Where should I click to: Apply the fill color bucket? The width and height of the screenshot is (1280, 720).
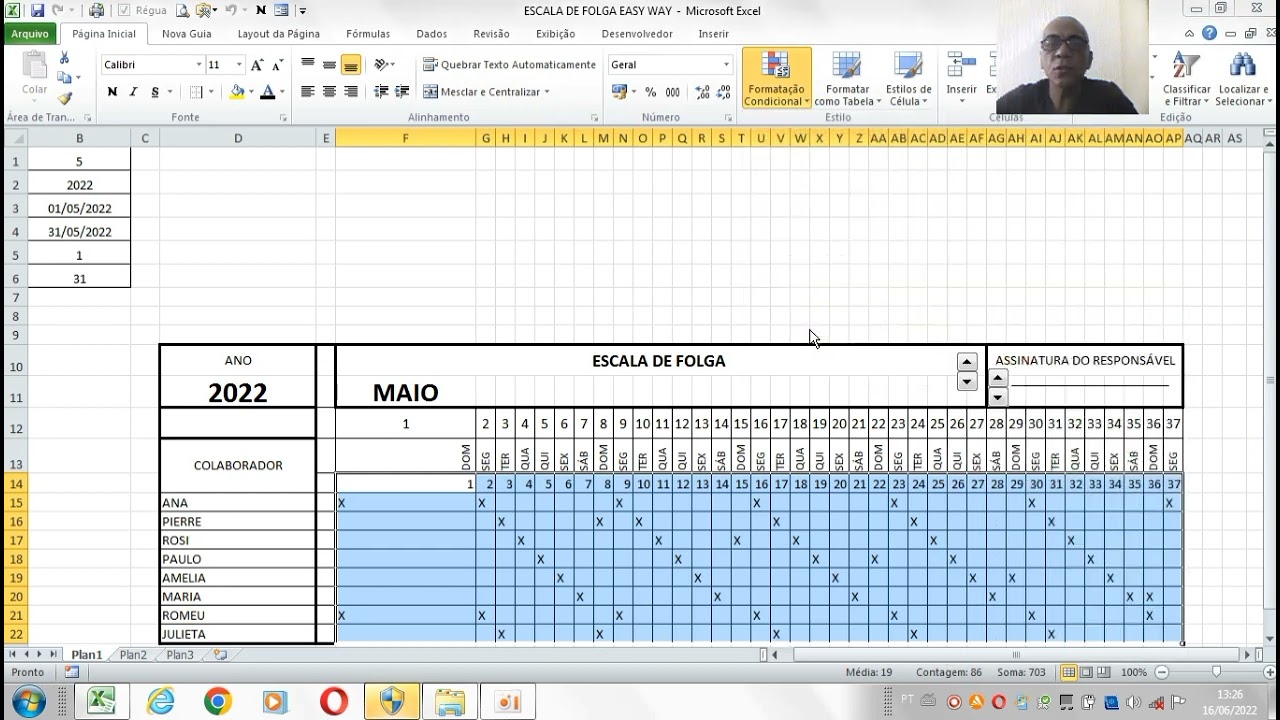pyautogui.click(x=237, y=92)
